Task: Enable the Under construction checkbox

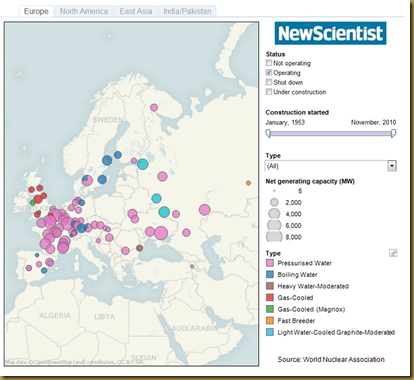Action: [x=269, y=92]
